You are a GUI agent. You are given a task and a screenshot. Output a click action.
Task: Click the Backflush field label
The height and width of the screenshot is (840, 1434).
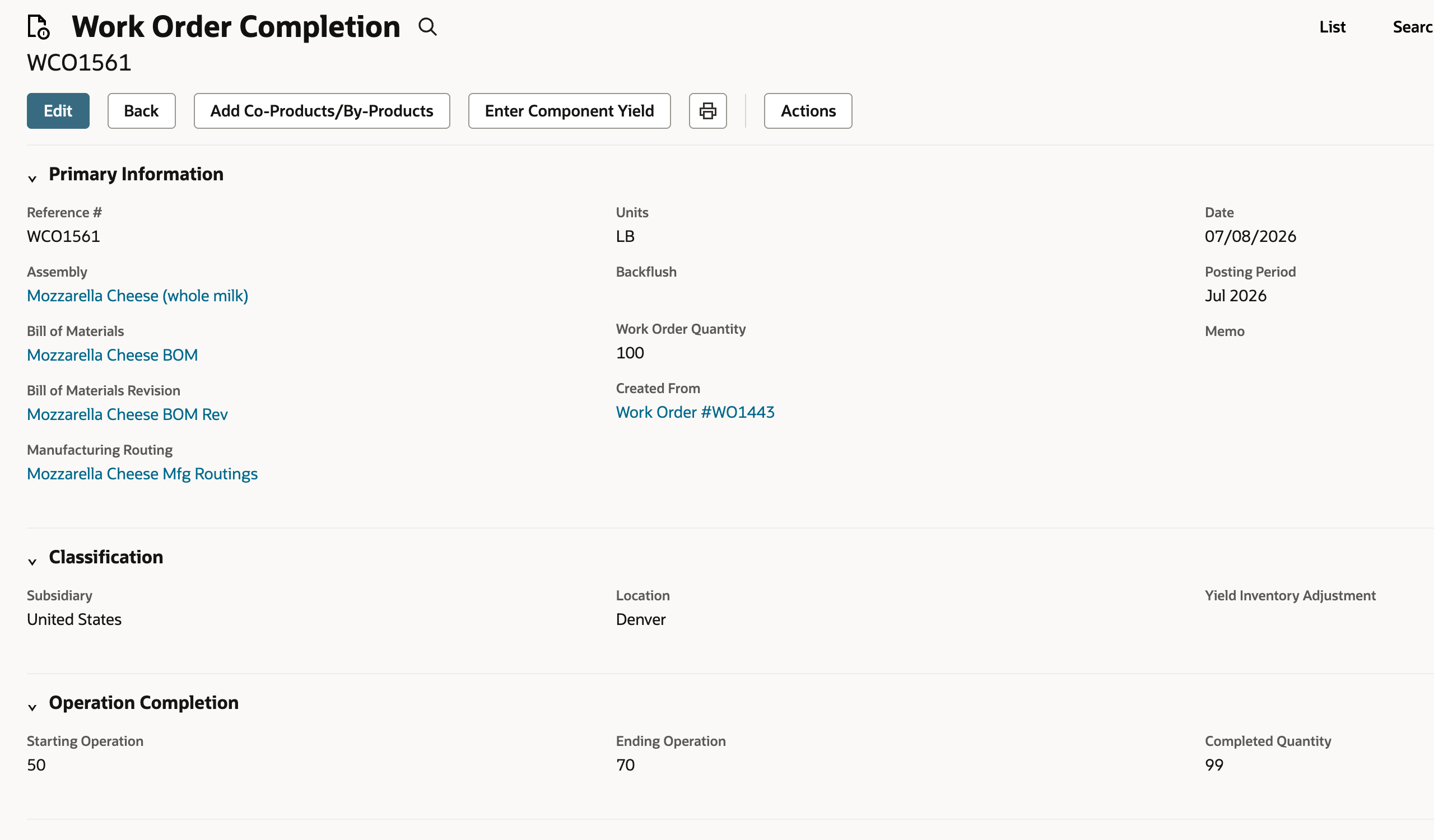tap(646, 272)
